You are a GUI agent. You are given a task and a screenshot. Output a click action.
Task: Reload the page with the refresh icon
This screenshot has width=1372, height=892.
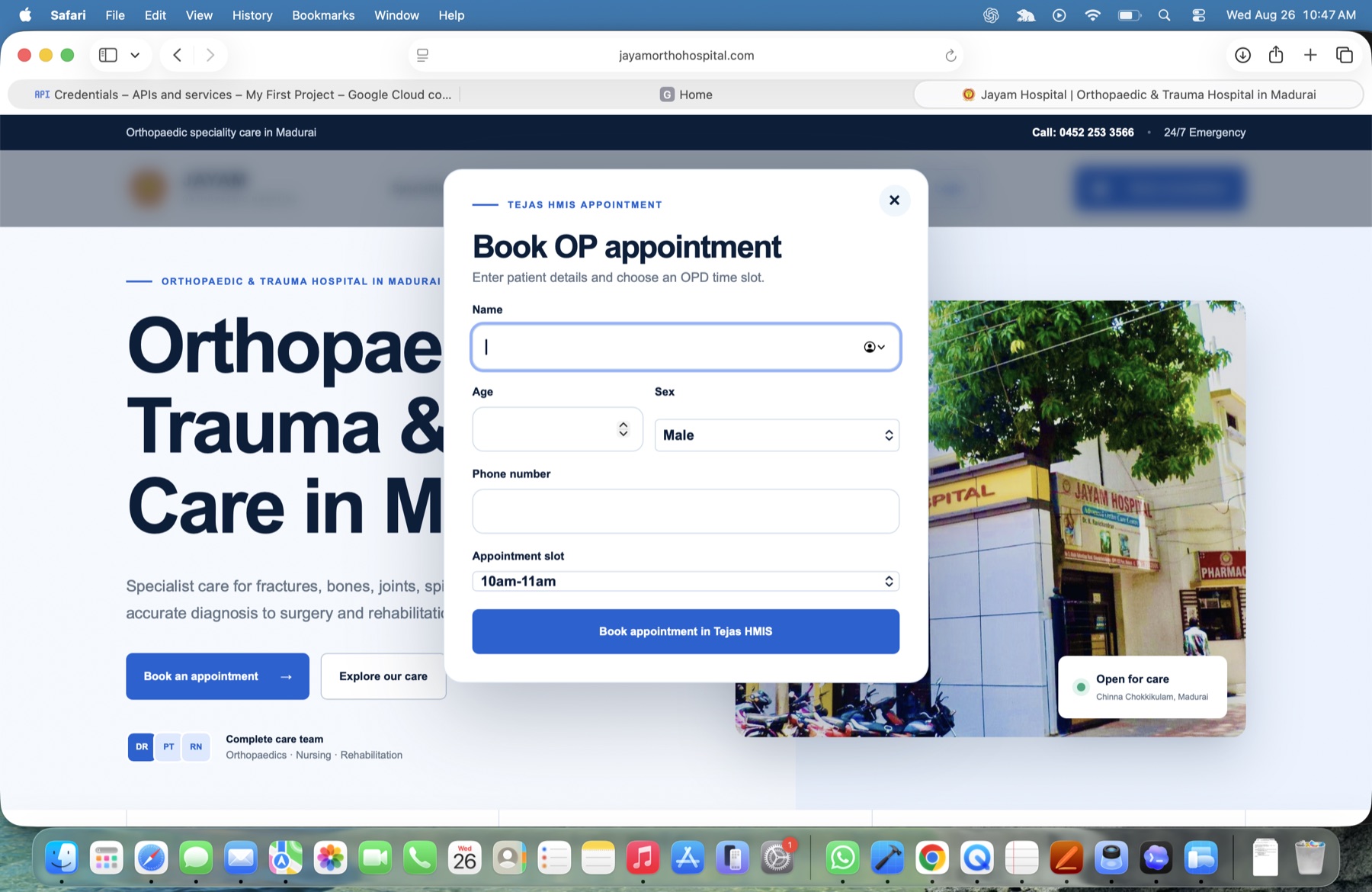pos(950,56)
